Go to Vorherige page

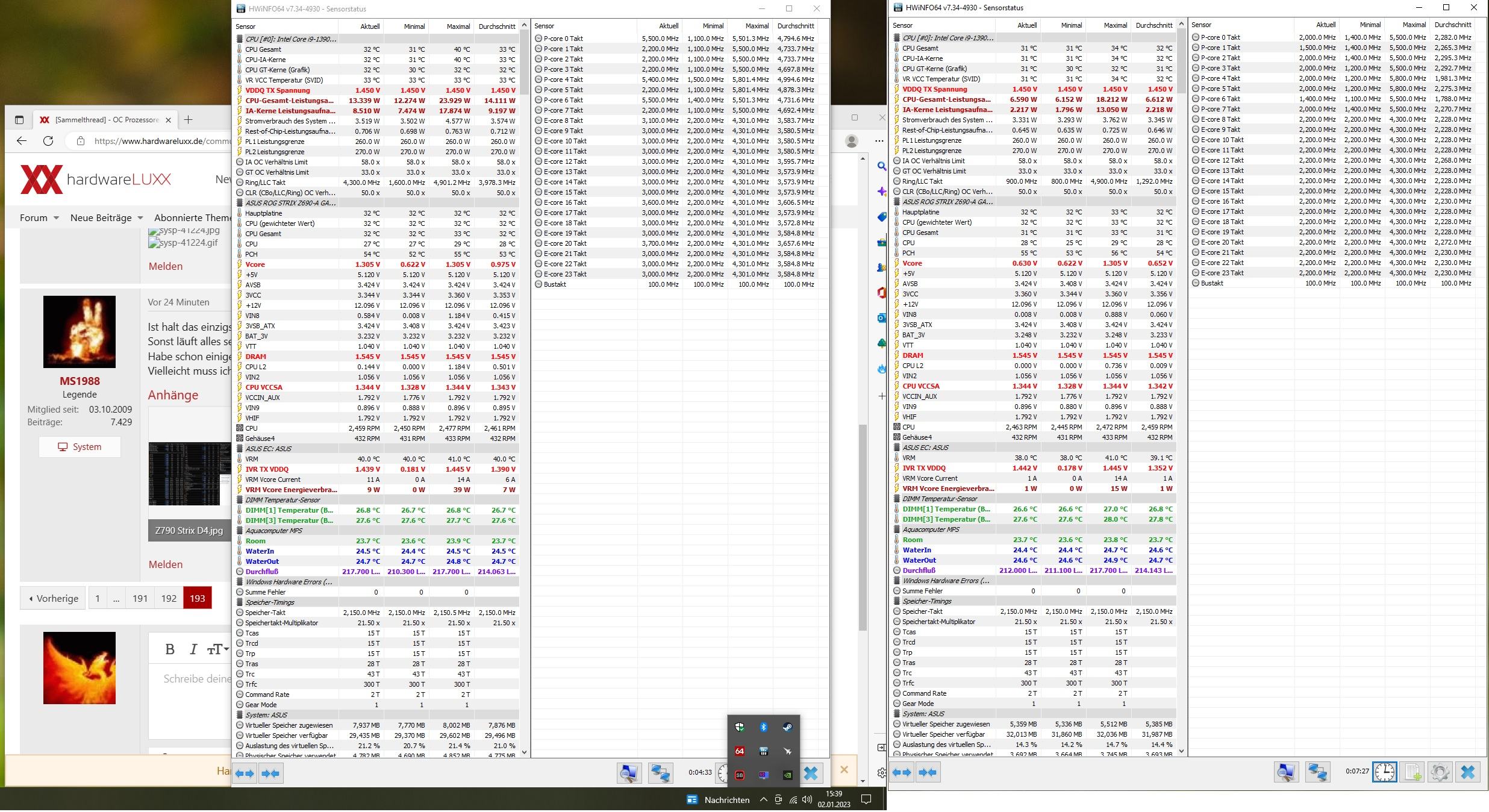(53, 598)
